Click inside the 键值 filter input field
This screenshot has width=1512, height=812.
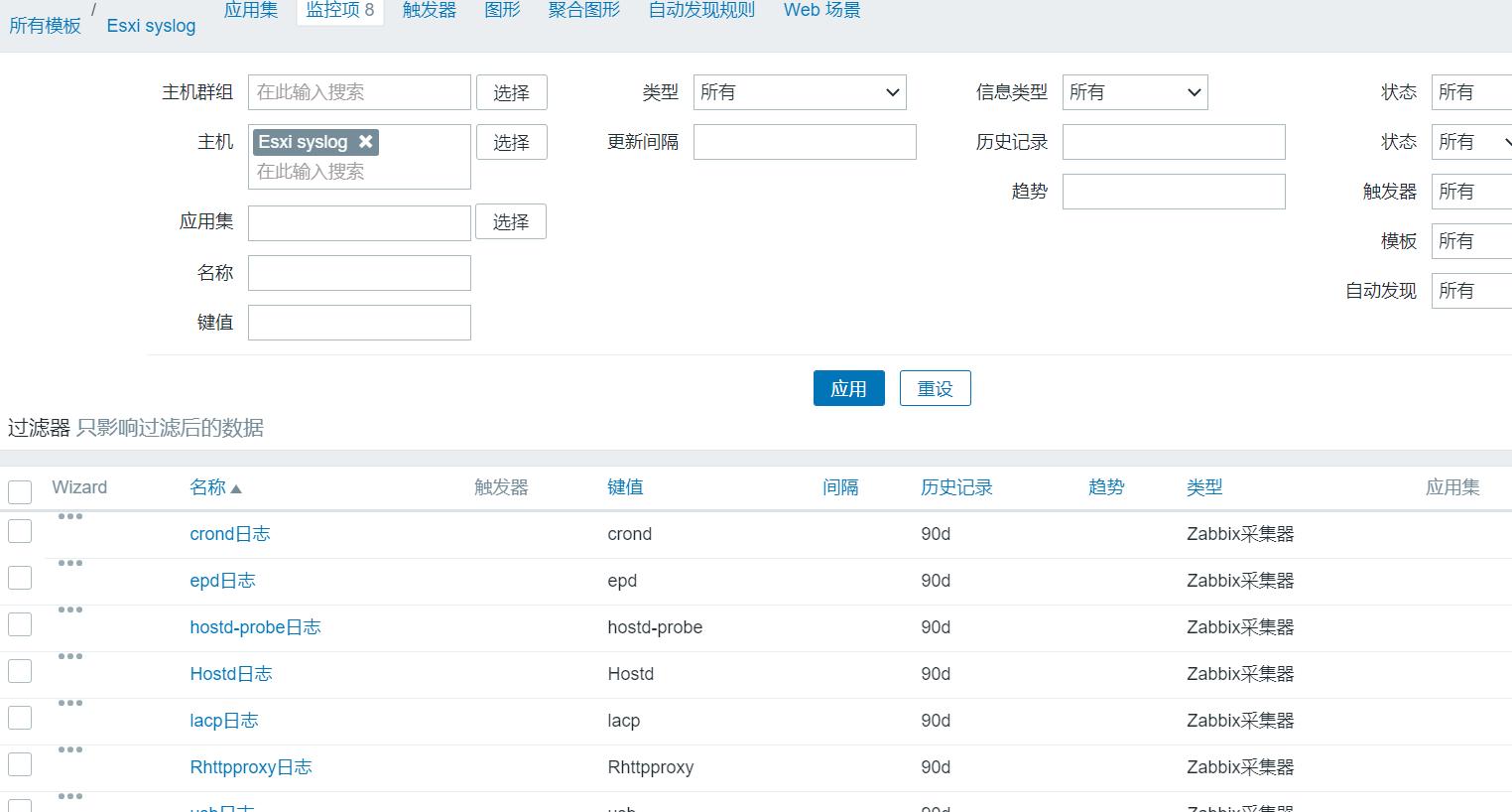point(359,322)
